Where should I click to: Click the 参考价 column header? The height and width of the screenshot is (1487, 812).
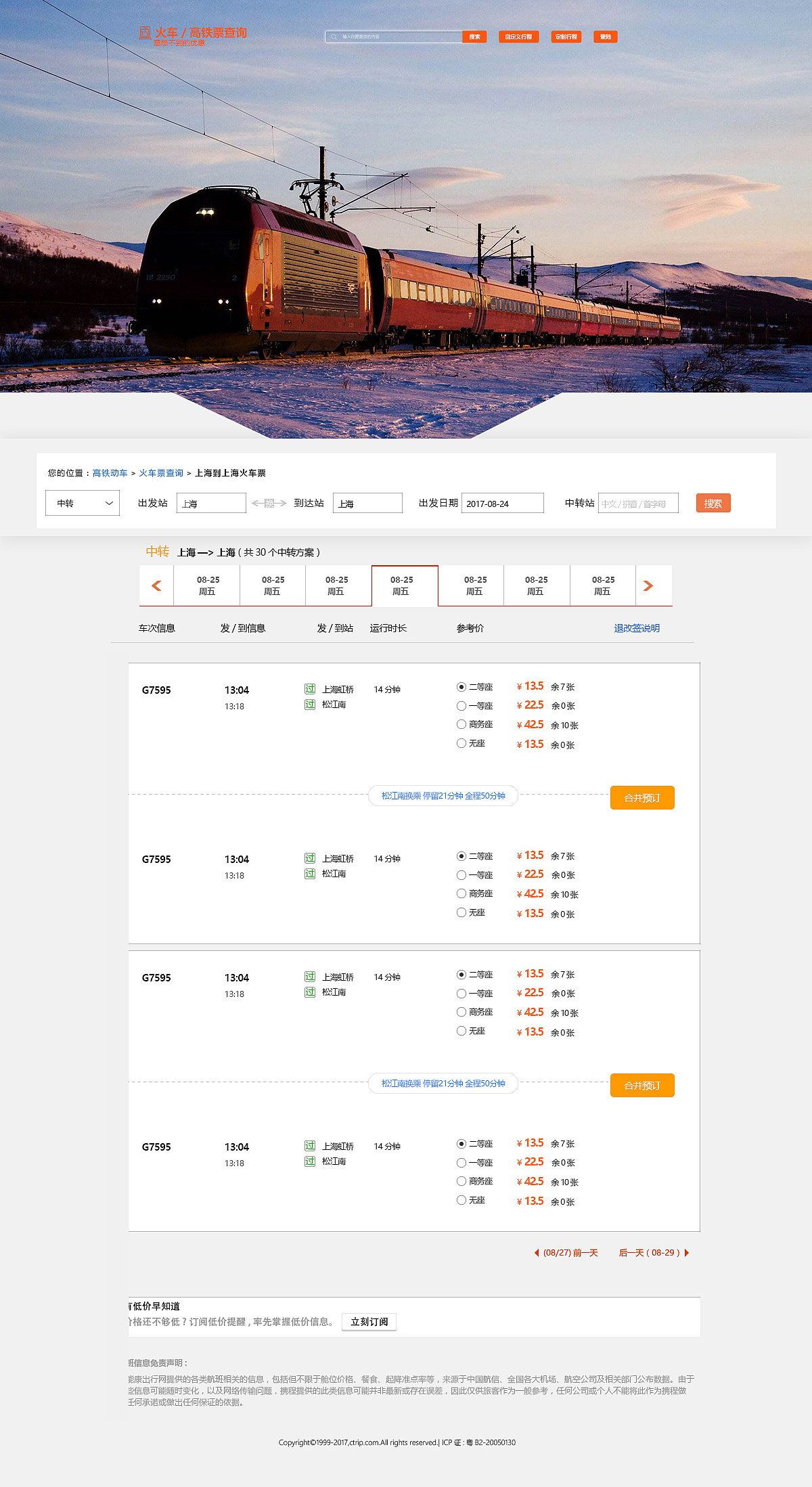pos(470,628)
